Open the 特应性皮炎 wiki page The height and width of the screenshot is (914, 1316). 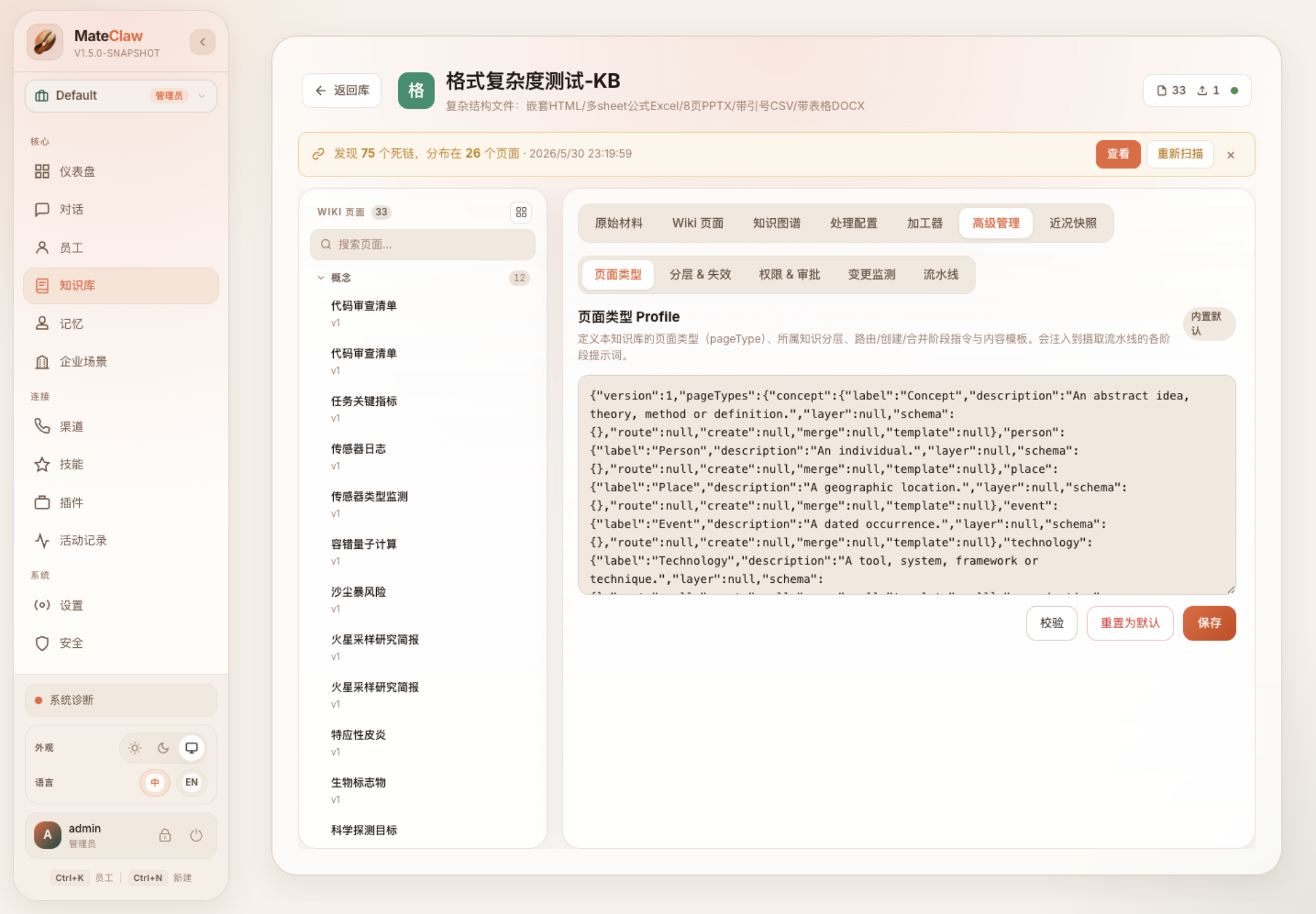pos(423,742)
